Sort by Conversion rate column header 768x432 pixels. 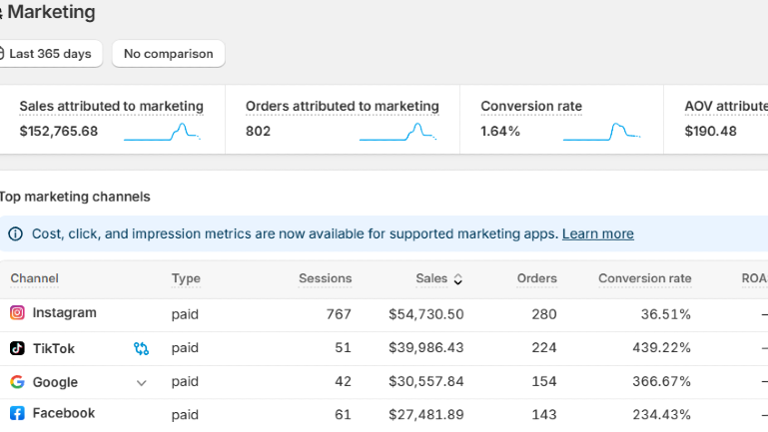pyautogui.click(x=644, y=279)
